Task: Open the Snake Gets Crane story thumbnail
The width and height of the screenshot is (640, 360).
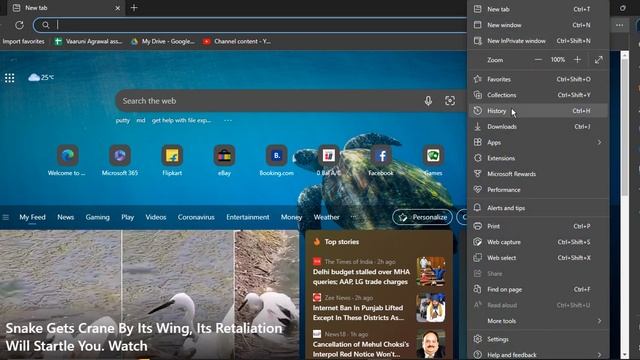Action: point(149,295)
